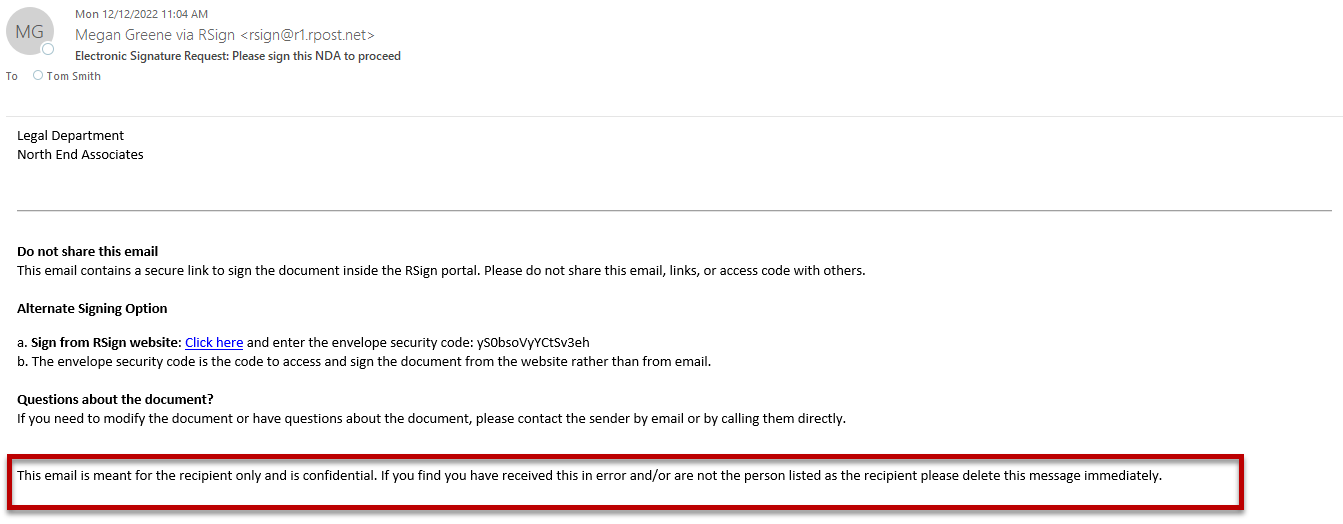Click the 'Legal Department' signature line
1343x524 pixels.
click(71, 136)
